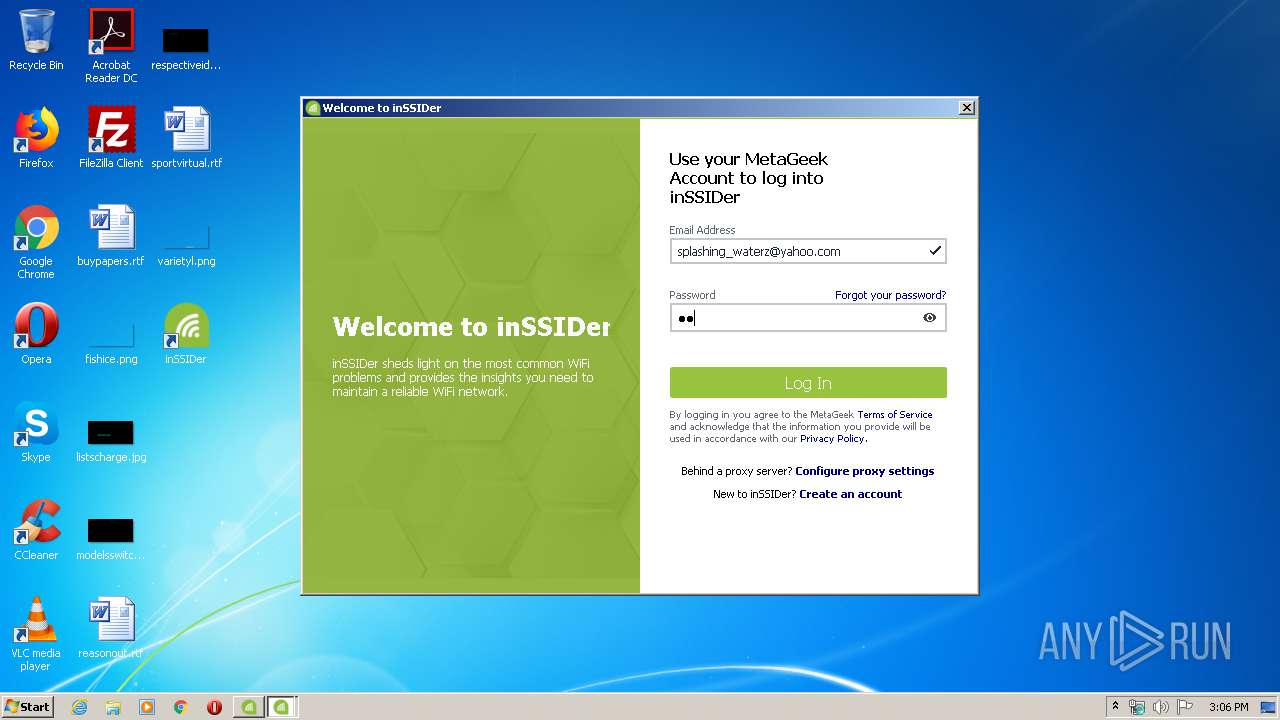Image resolution: width=1280 pixels, height=720 pixels.
Task: Open Internet Explorer in taskbar
Action: point(79,707)
